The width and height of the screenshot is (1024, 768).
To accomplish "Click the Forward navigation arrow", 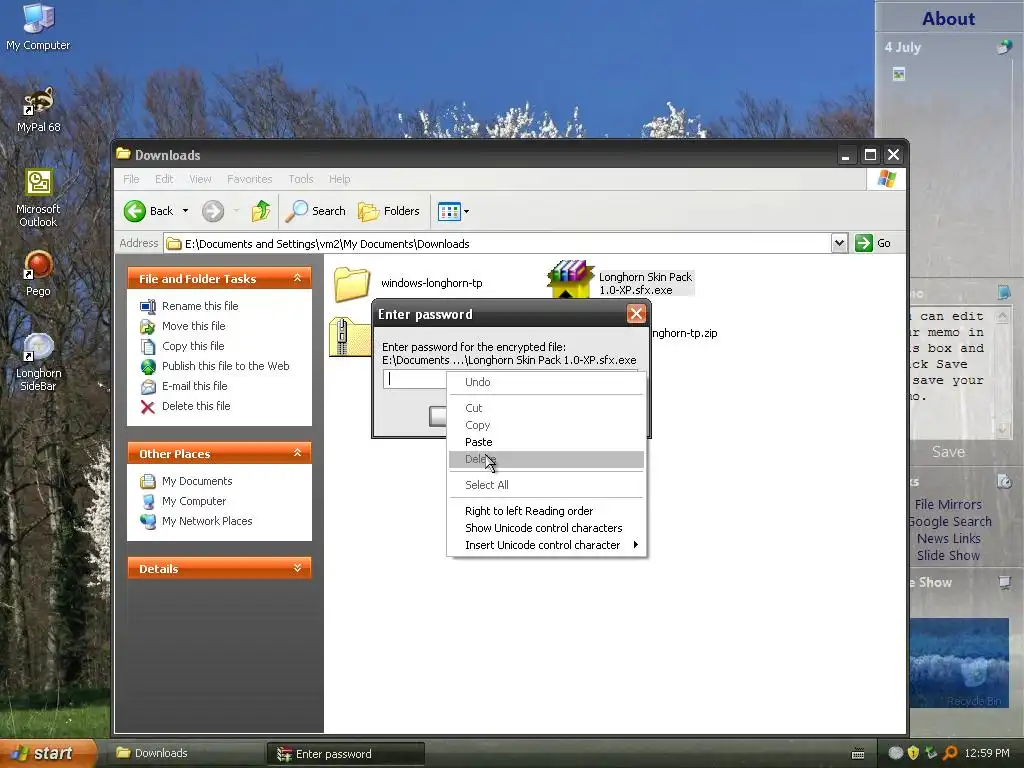I will (x=213, y=211).
